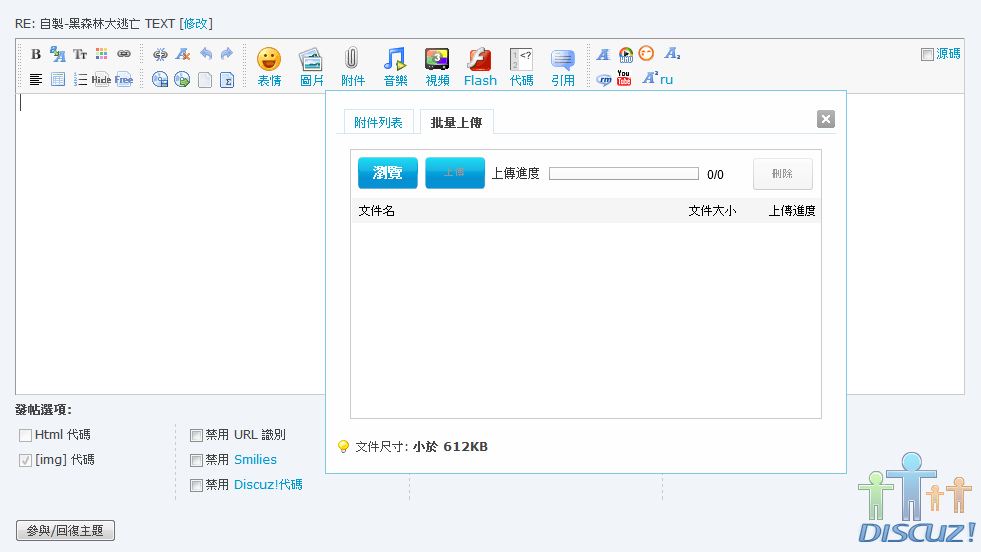Image resolution: width=981 pixels, height=552 pixels.
Task: Click the Undo arrow icon
Action: pos(206,54)
